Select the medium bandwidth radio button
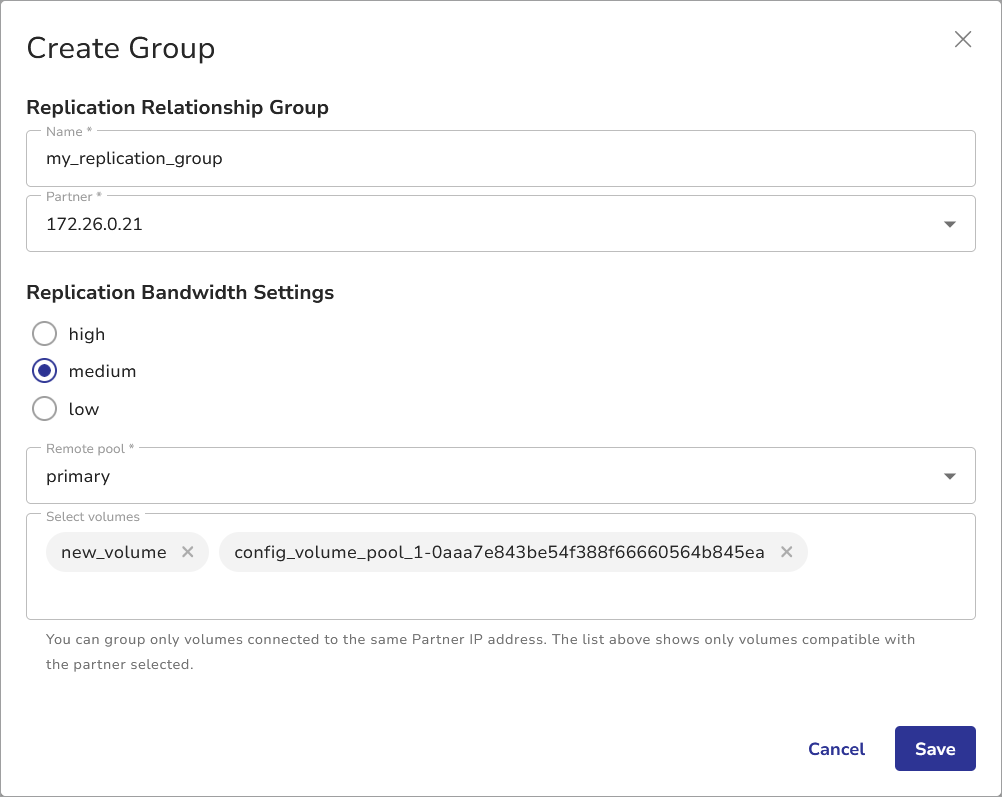This screenshot has width=1002, height=797. [45, 371]
